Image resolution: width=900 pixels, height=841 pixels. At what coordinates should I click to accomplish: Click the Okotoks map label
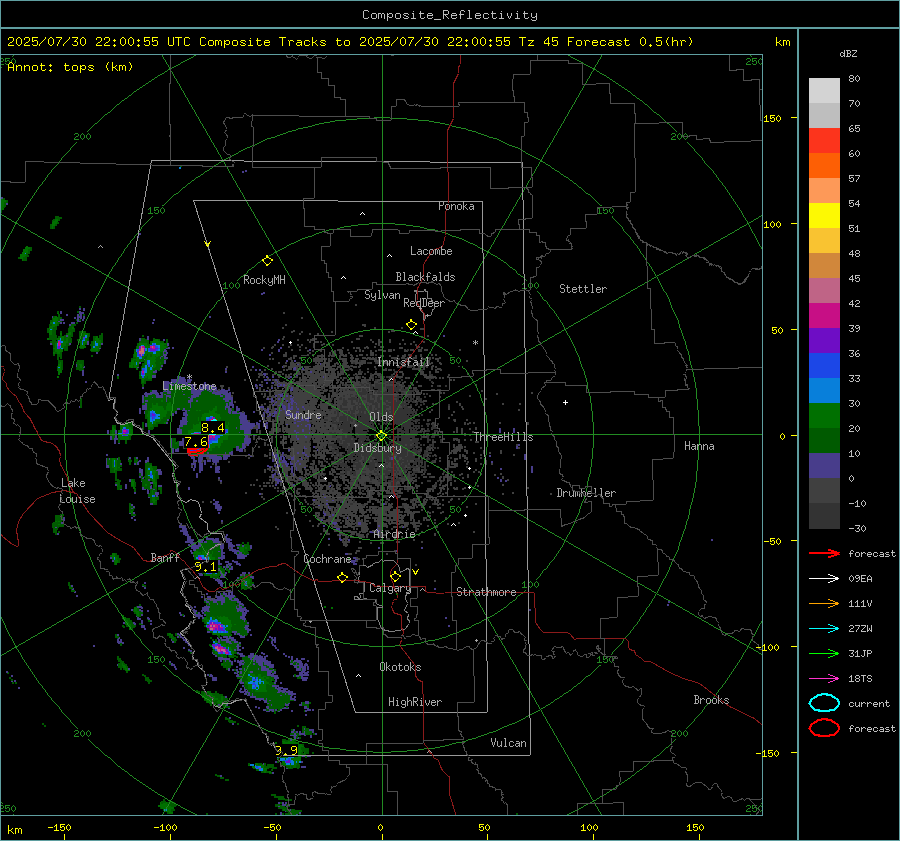pos(400,667)
